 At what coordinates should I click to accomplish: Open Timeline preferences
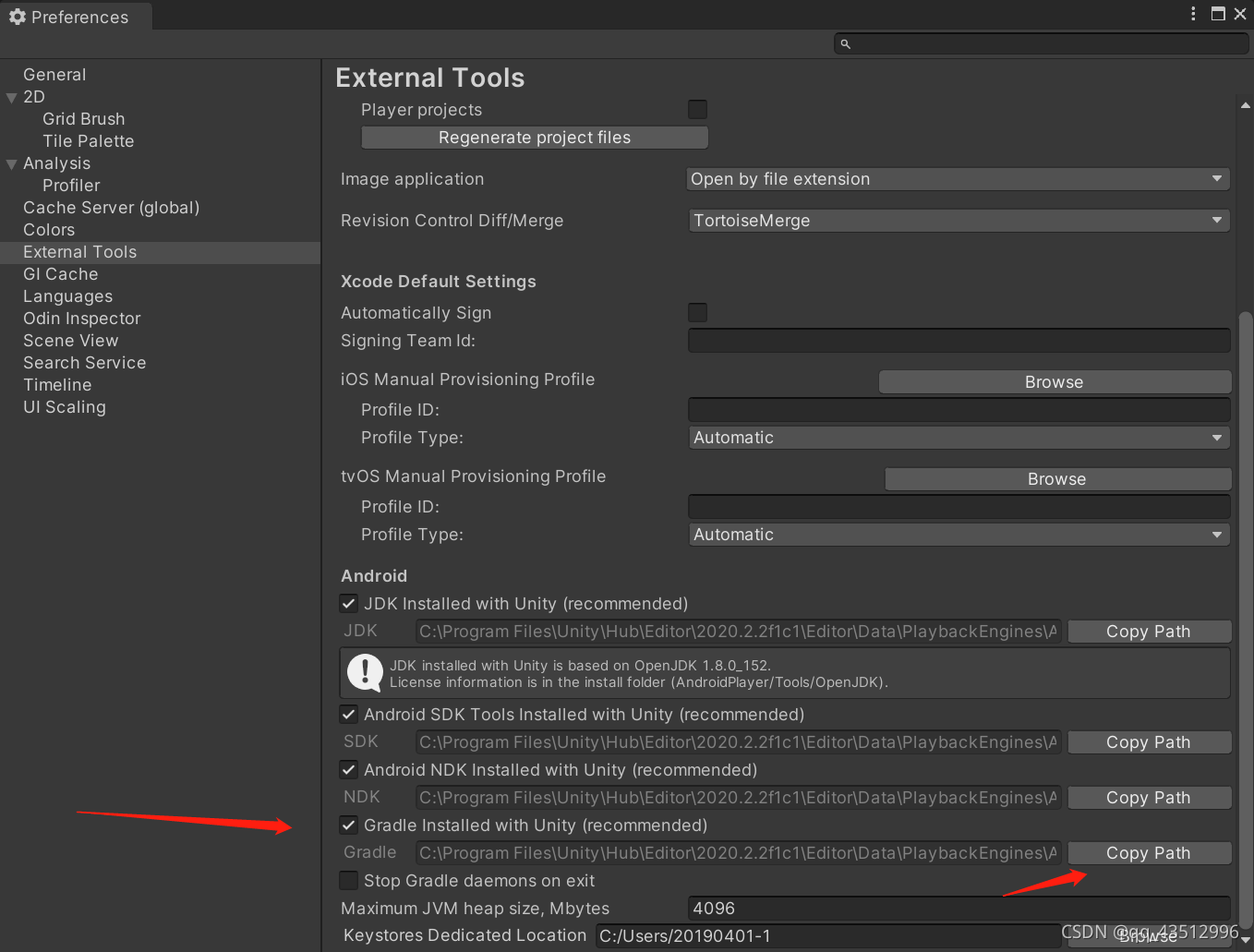pyautogui.click(x=57, y=384)
